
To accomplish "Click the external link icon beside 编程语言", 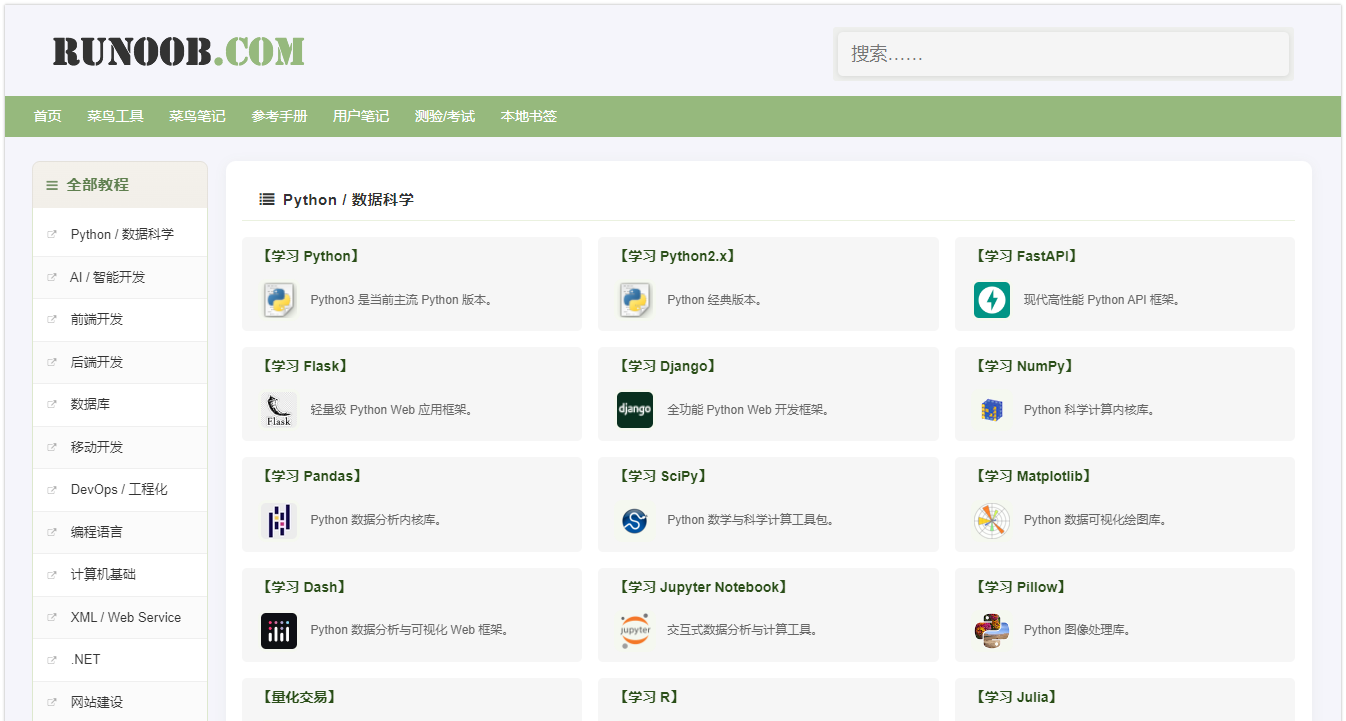I will pyautogui.click(x=52, y=533).
